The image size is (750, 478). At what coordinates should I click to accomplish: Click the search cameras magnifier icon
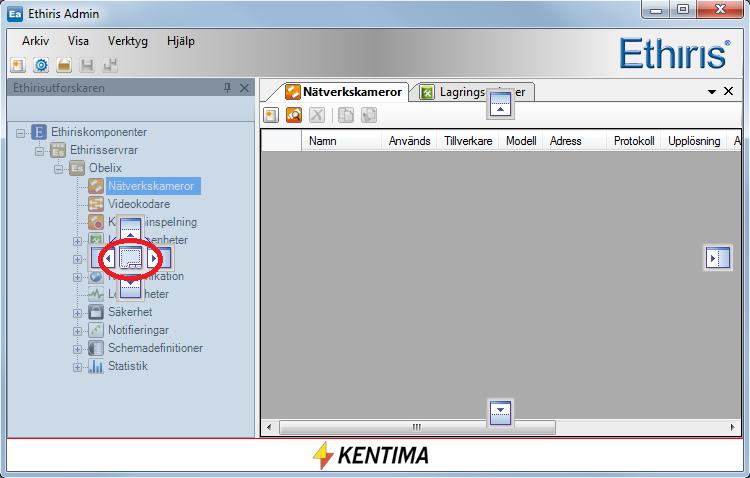tap(294, 115)
